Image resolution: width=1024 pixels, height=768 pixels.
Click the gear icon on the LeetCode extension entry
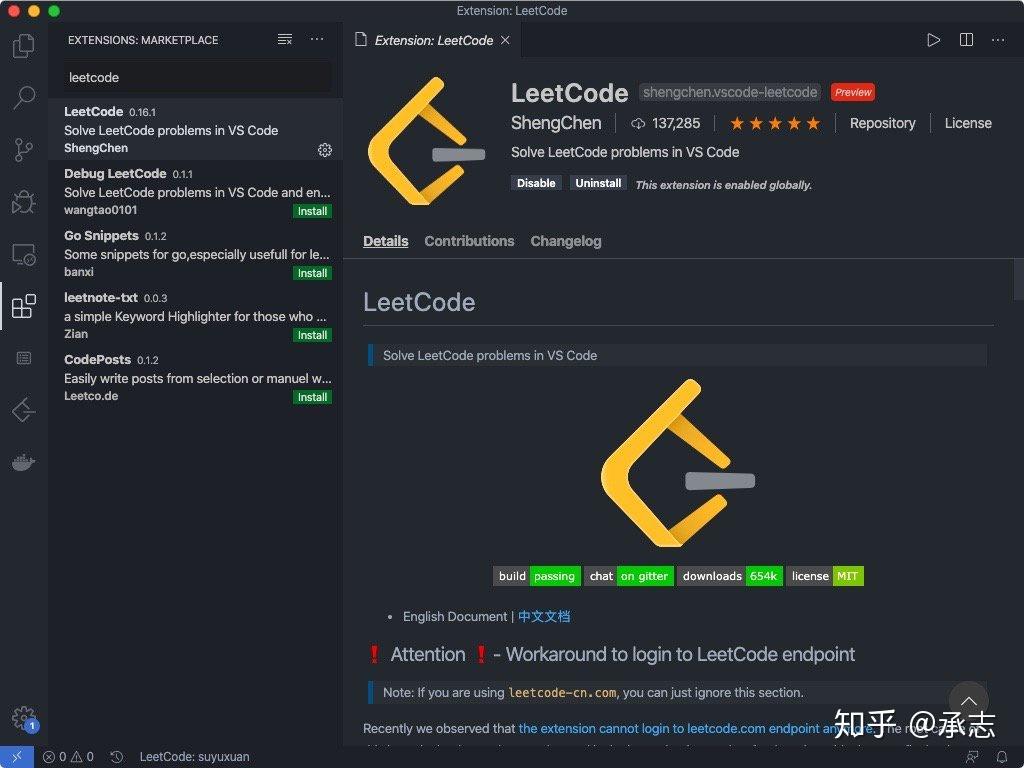tap(324, 149)
